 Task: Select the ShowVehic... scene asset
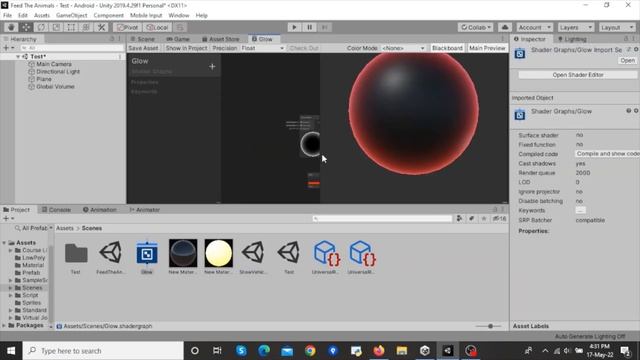[x=253, y=257]
